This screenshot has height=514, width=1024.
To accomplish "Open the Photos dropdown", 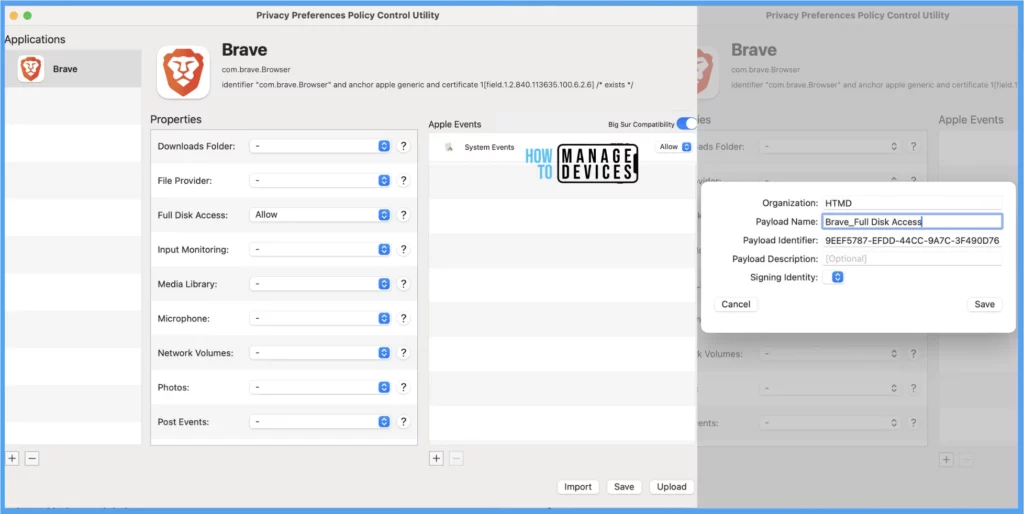I will click(320, 387).
